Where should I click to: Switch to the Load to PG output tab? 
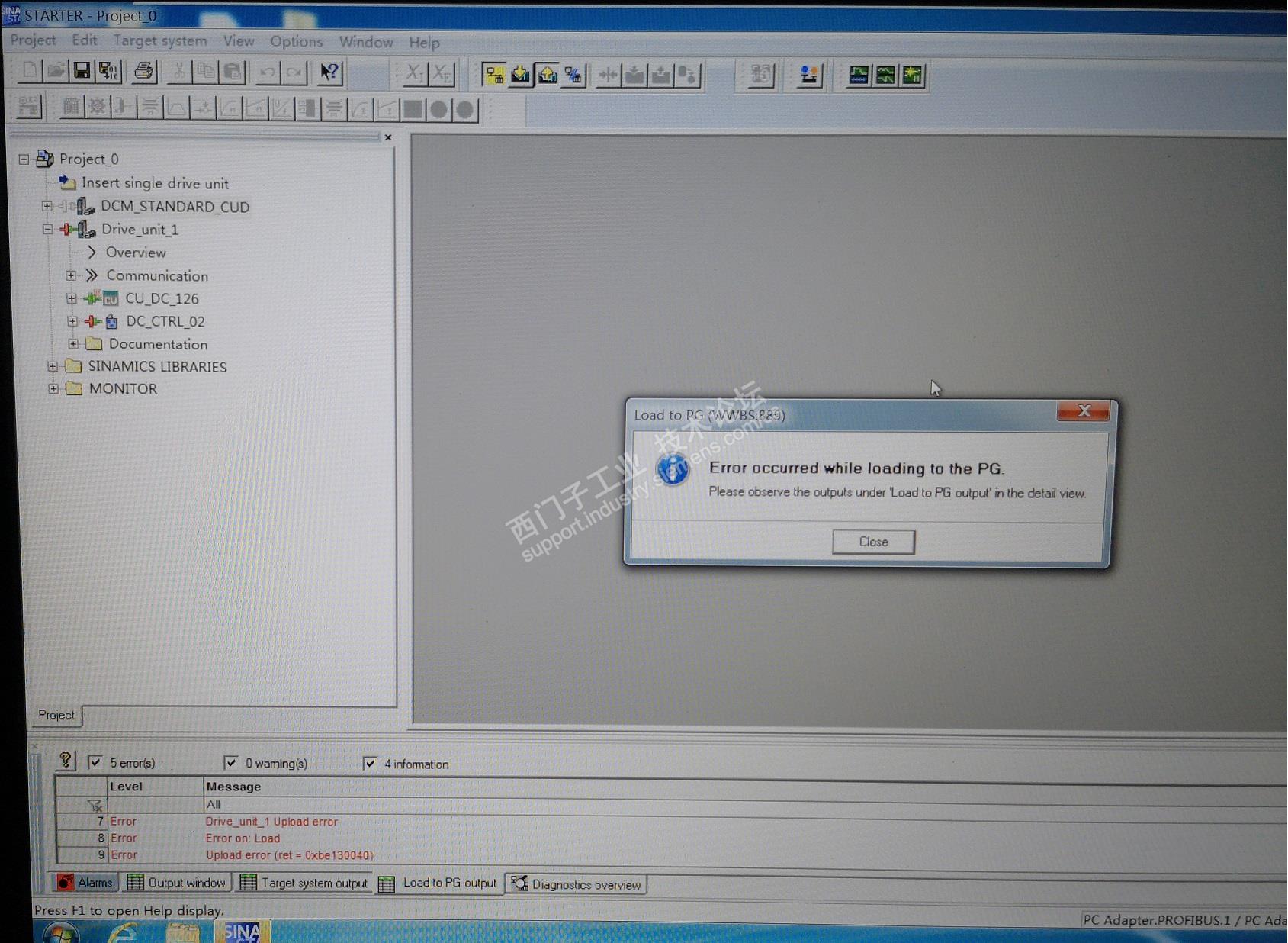439,883
